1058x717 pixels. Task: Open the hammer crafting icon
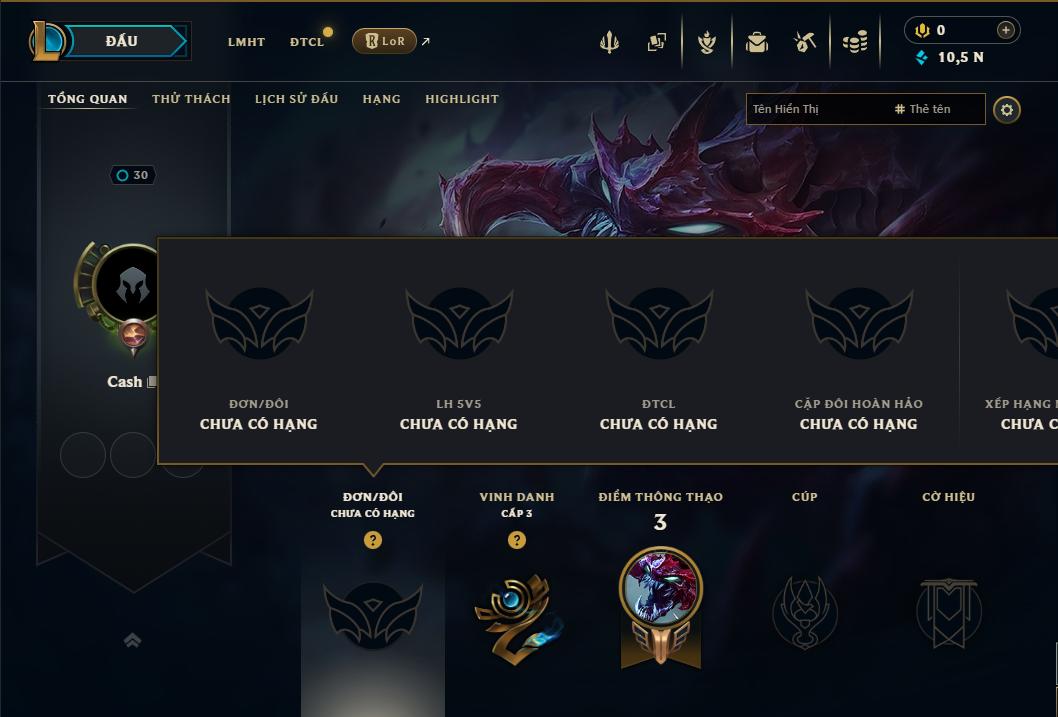(x=805, y=42)
